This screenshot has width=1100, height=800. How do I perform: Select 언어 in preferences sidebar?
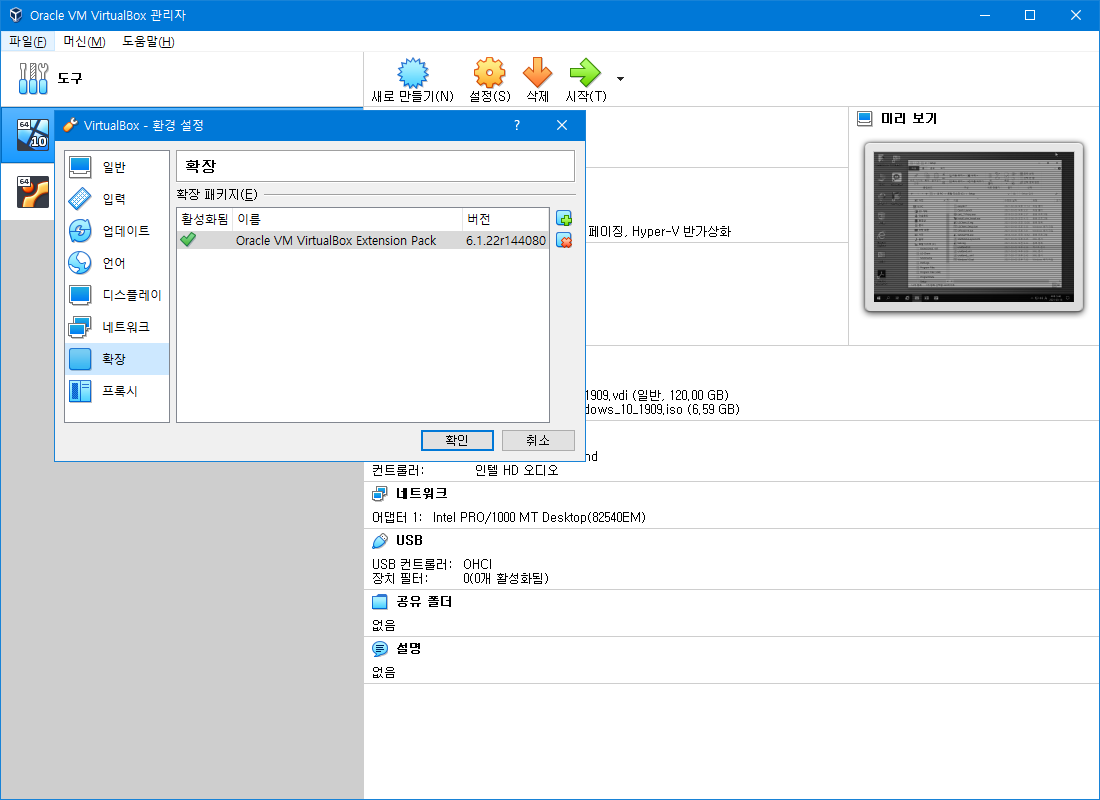[116, 263]
